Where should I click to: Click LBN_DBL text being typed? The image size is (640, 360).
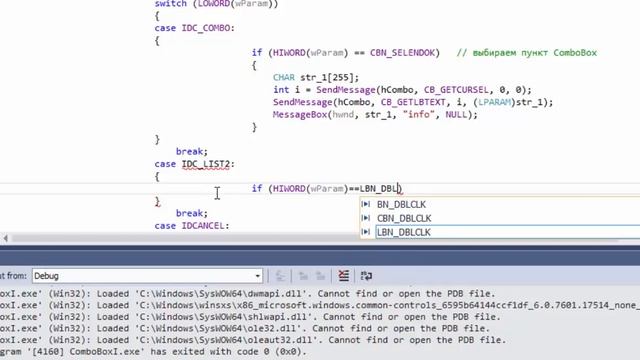click(x=379, y=189)
